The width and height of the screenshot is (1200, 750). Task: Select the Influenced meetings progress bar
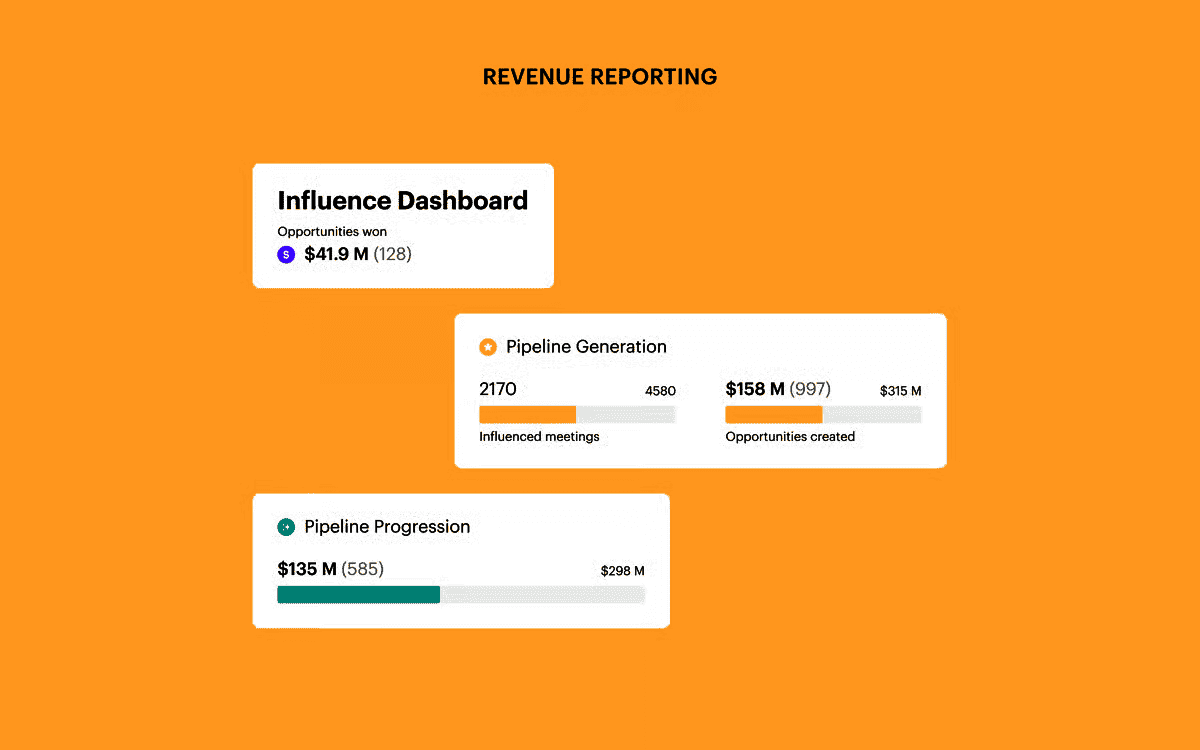point(577,414)
